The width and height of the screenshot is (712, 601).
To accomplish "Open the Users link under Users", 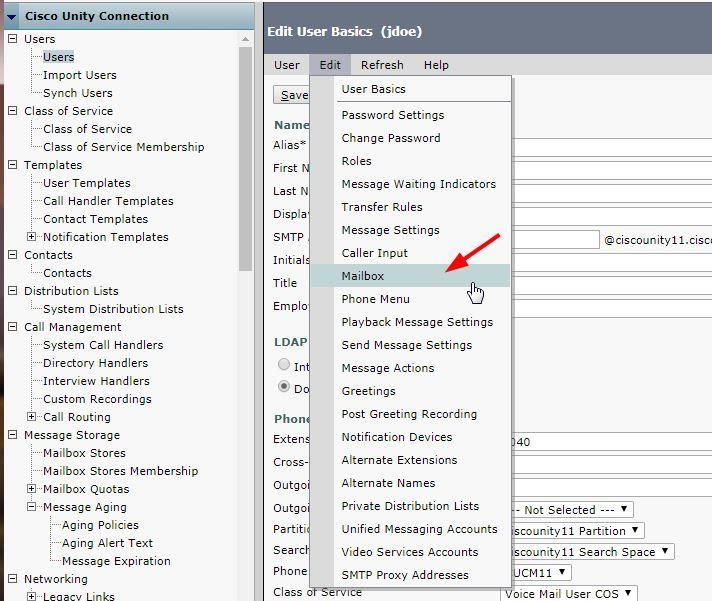I will pos(59,57).
